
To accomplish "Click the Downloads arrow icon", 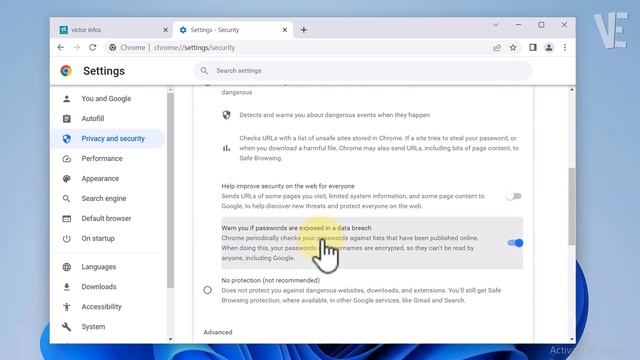I will click(67, 287).
